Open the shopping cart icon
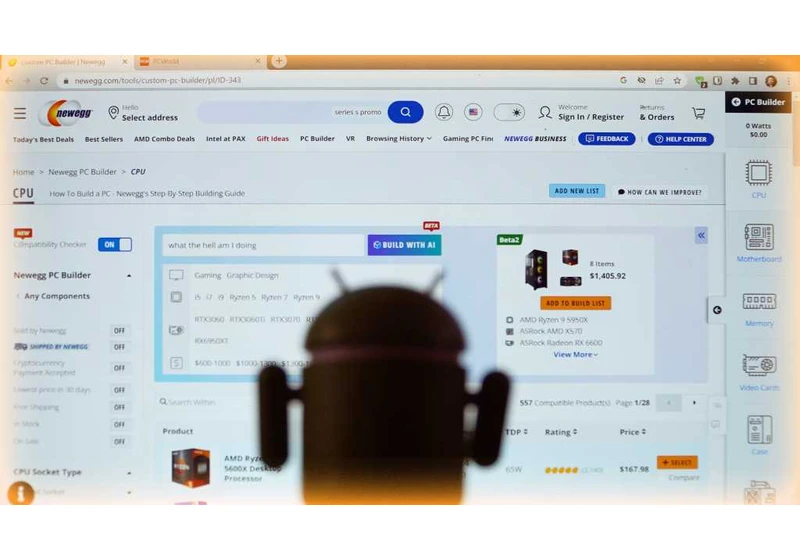The image size is (800, 560). [699, 113]
